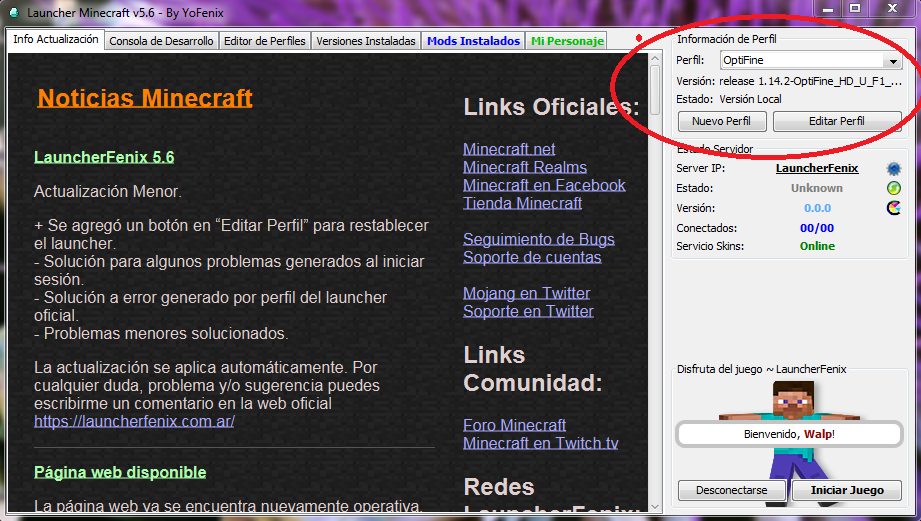The height and width of the screenshot is (521, 921).
Task: Click the colorful circle icon beside Versión
Action: pos(893,208)
